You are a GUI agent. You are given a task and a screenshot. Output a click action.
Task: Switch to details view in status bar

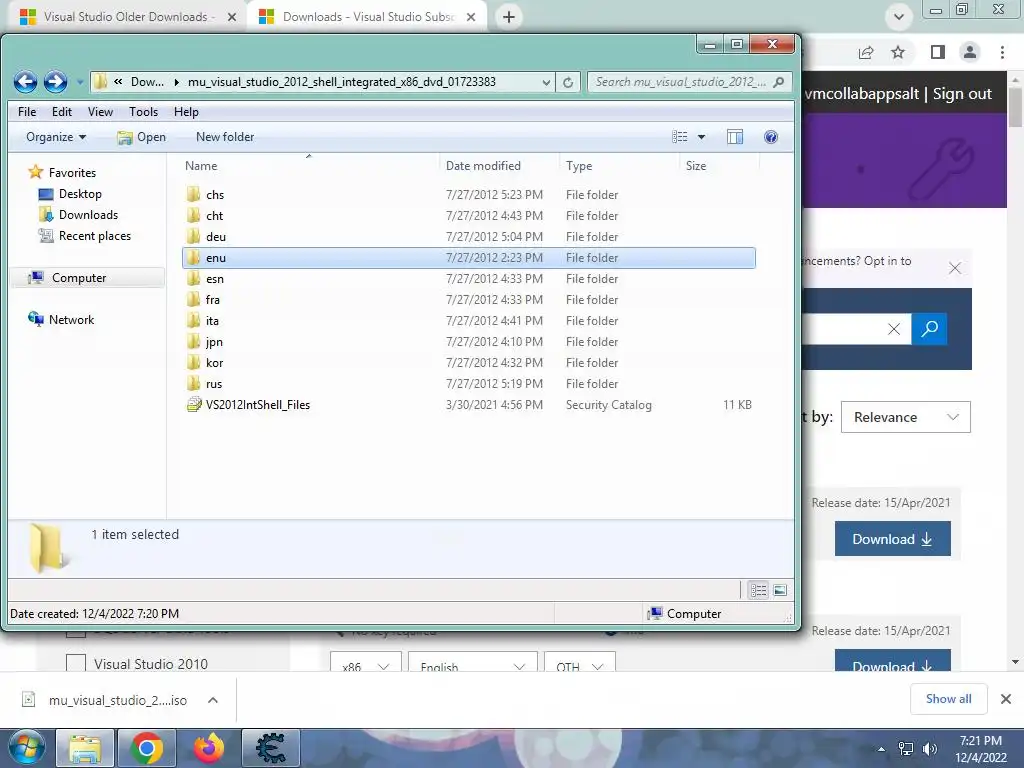pyautogui.click(x=758, y=590)
